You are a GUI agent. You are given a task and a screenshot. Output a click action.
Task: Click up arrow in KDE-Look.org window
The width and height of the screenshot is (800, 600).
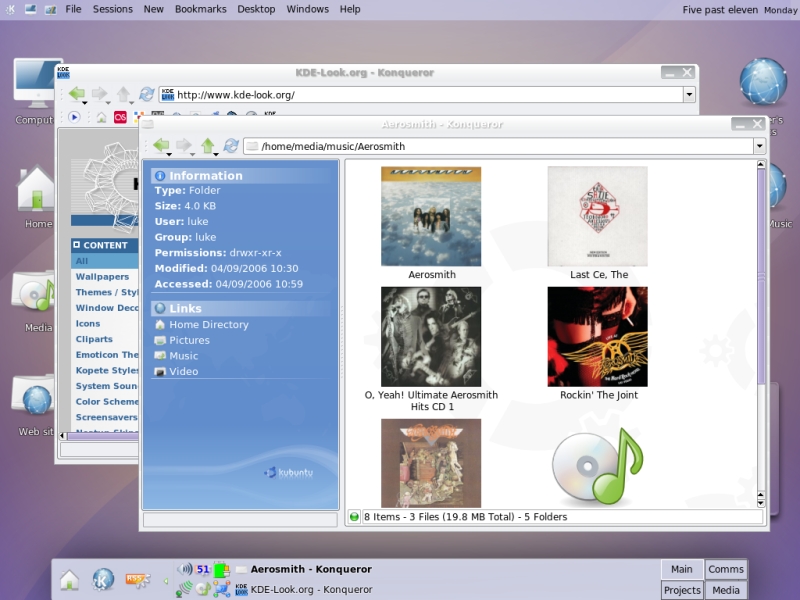(x=123, y=93)
